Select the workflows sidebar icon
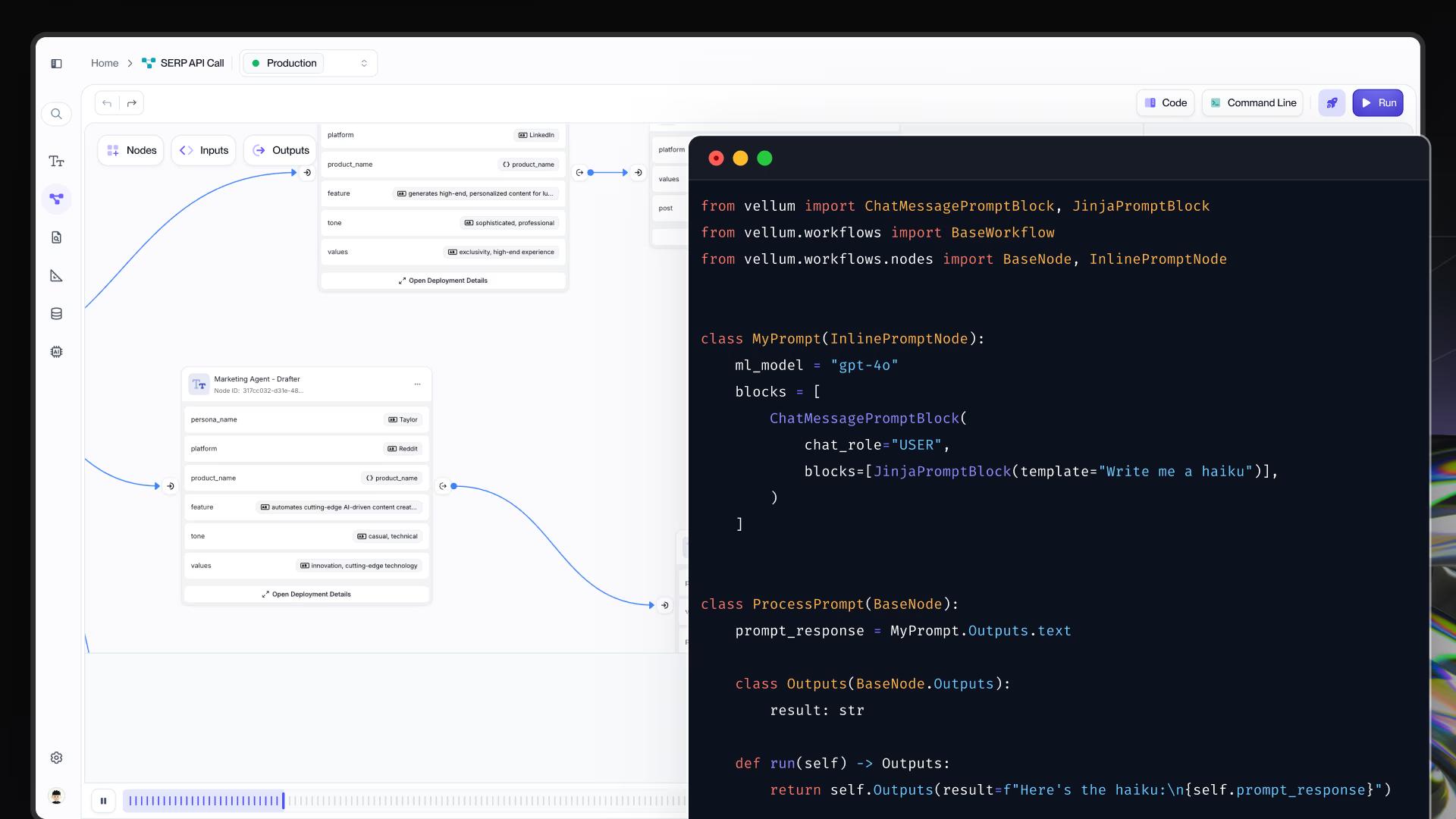 (56, 199)
